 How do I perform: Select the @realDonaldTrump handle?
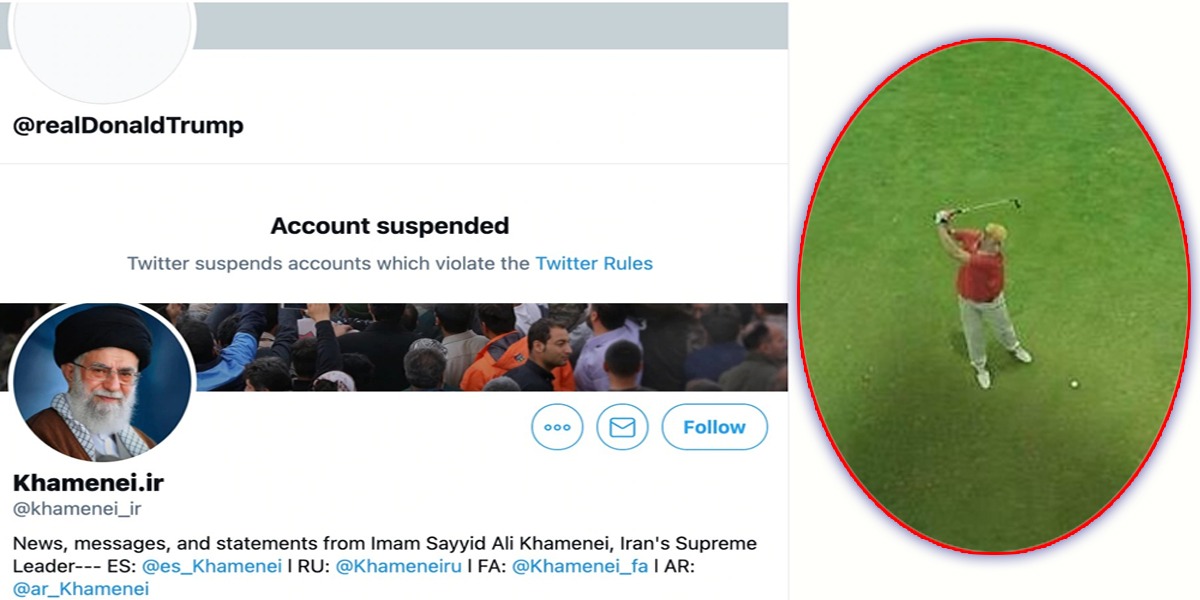point(128,126)
